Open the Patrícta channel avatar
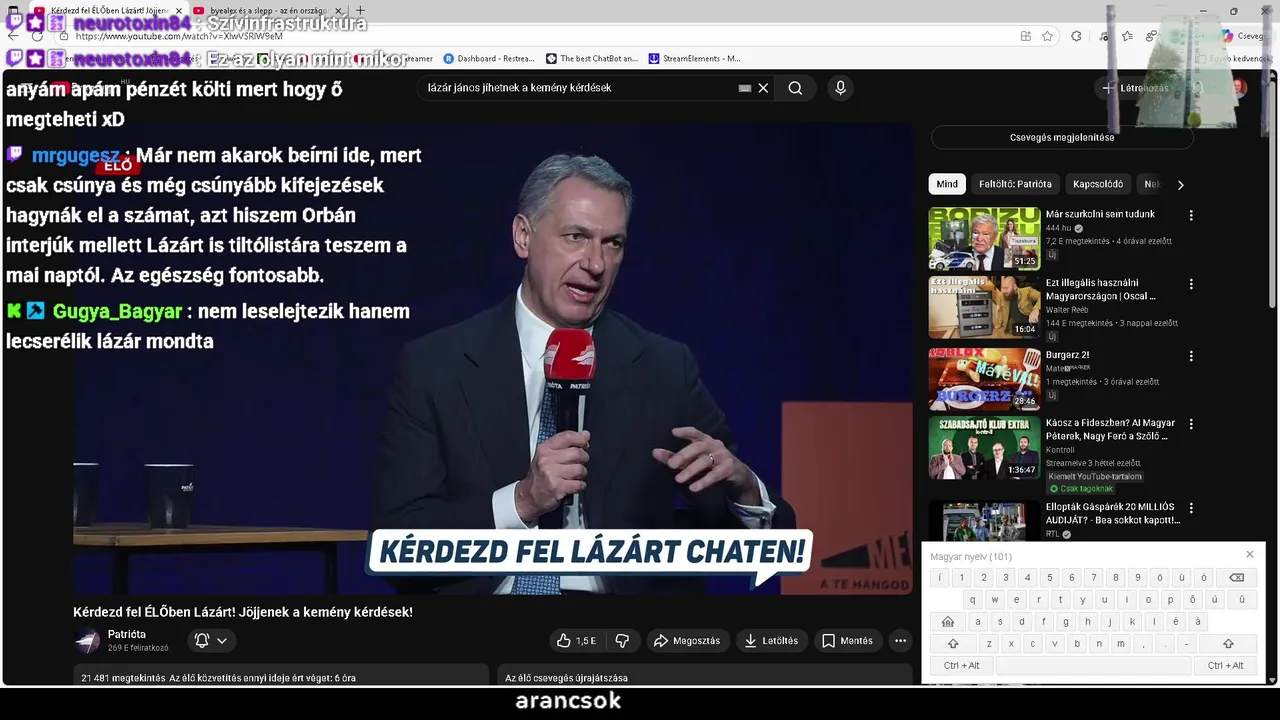 (x=88, y=641)
